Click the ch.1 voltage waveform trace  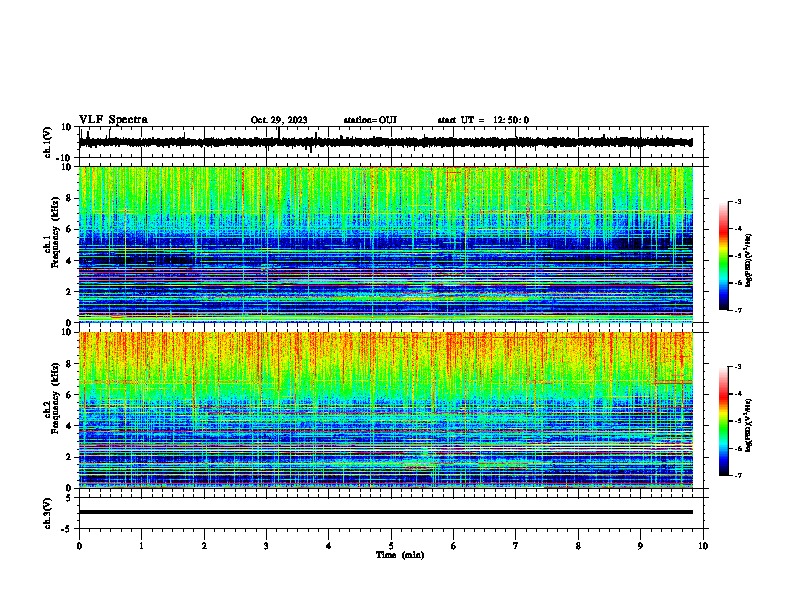coord(386,142)
